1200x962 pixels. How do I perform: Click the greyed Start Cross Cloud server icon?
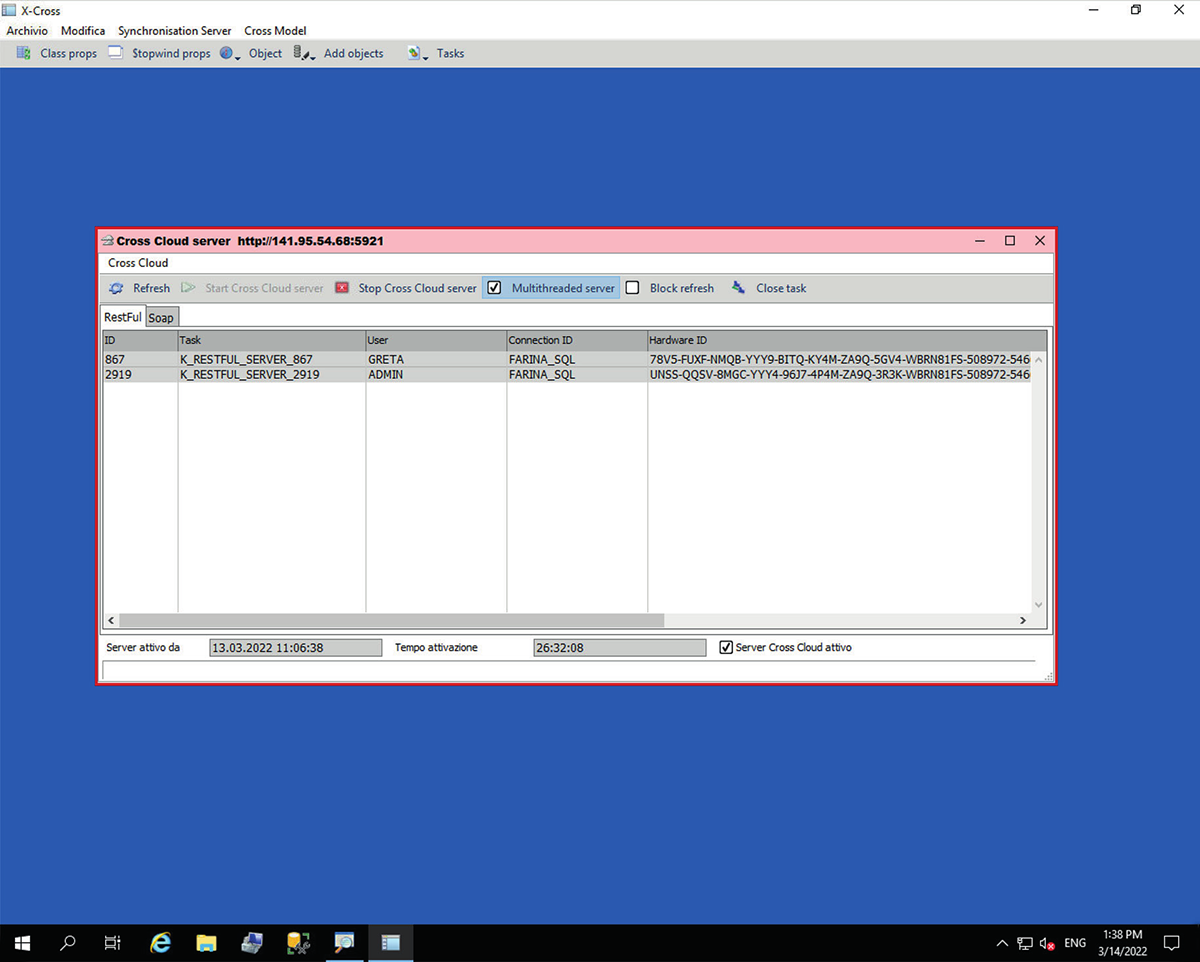[188, 288]
